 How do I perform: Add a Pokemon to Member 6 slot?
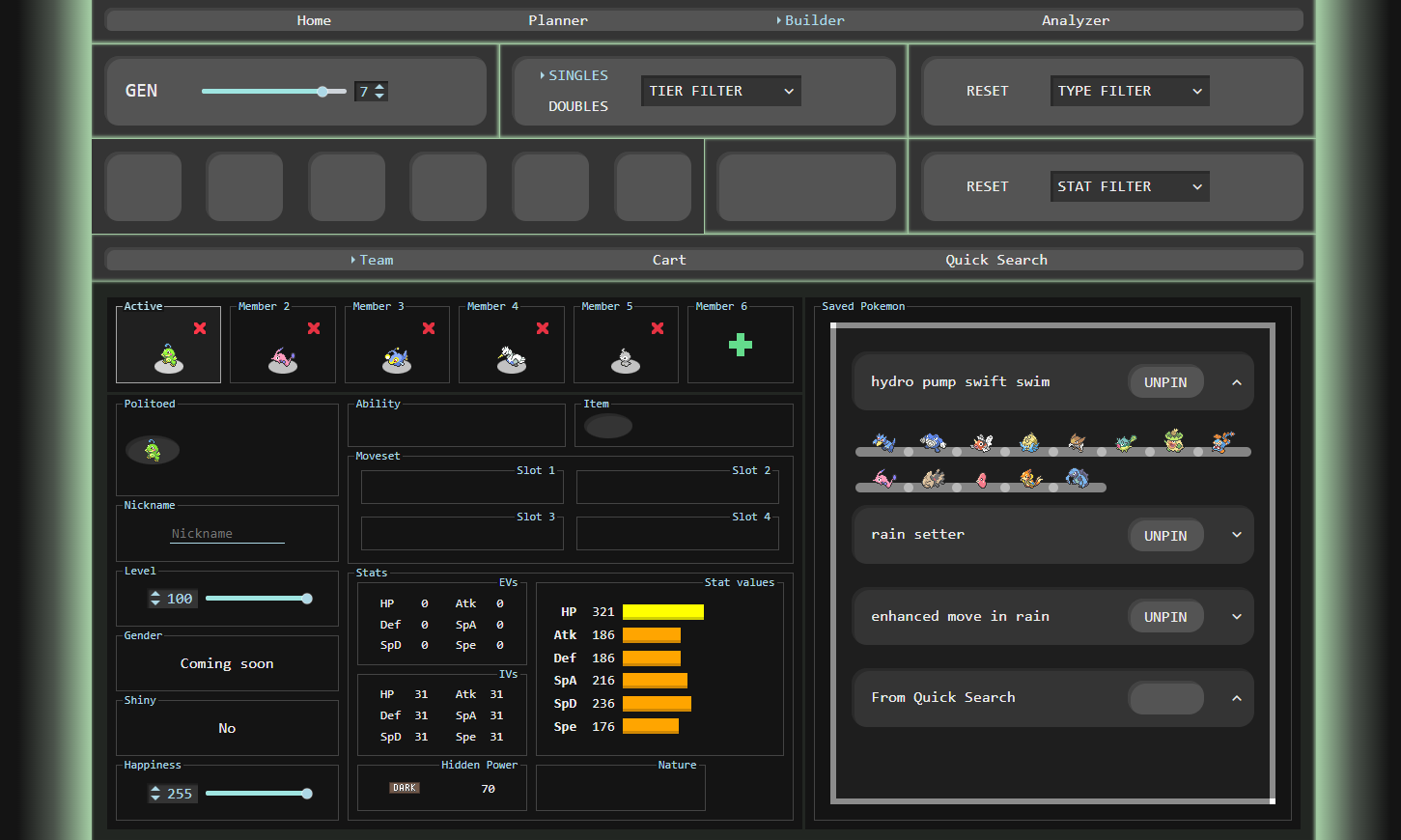[x=741, y=345]
